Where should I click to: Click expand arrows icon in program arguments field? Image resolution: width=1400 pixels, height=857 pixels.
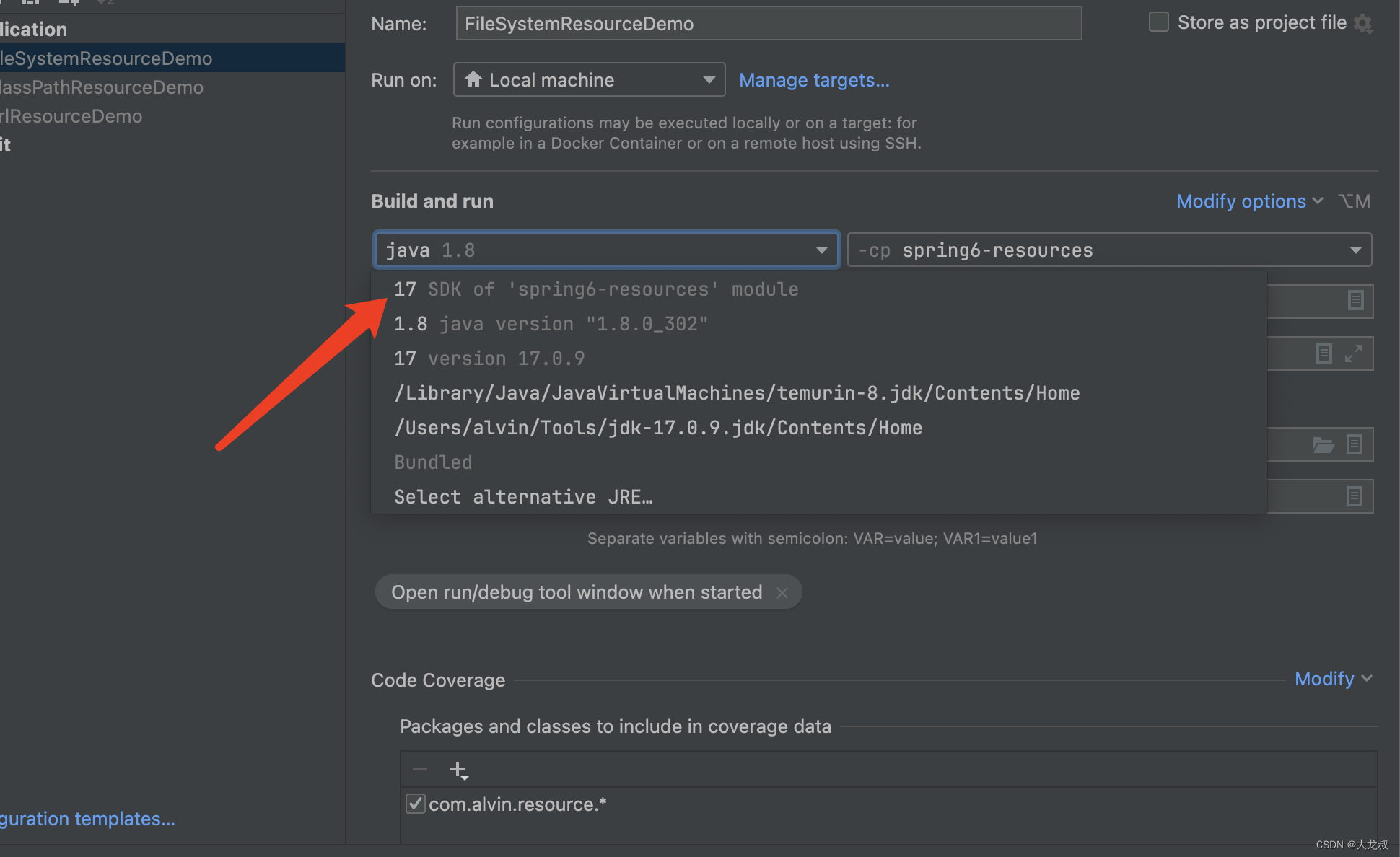coord(1353,353)
